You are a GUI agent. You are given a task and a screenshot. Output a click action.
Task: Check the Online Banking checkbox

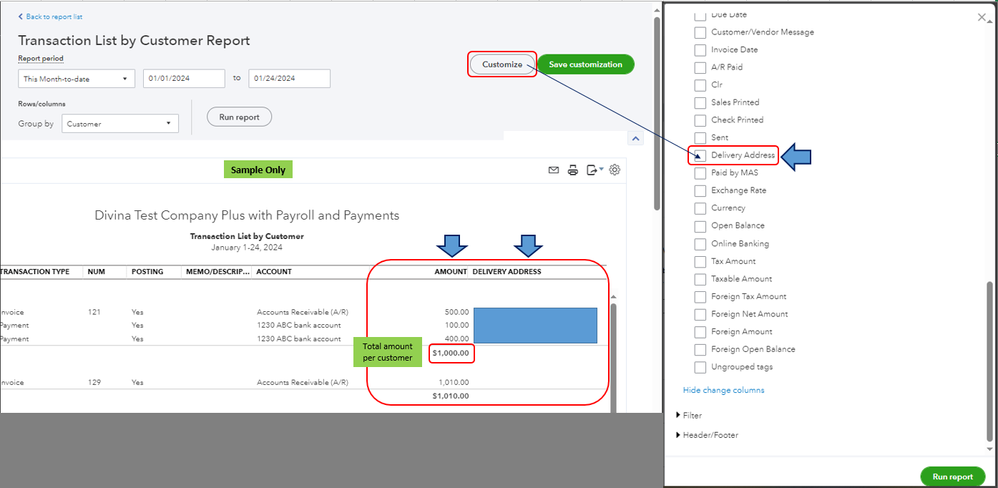(x=700, y=244)
